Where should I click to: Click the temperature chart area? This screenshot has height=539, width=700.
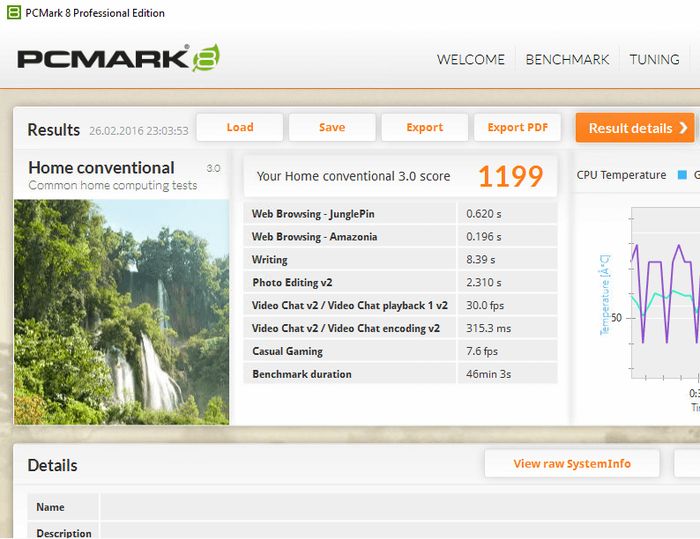[665, 293]
